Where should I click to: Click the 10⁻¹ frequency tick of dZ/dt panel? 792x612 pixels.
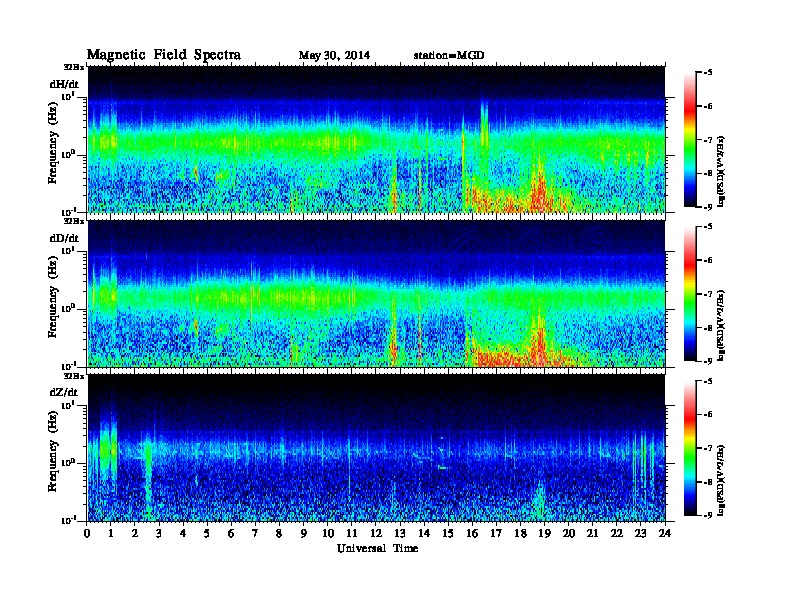click(x=69, y=520)
